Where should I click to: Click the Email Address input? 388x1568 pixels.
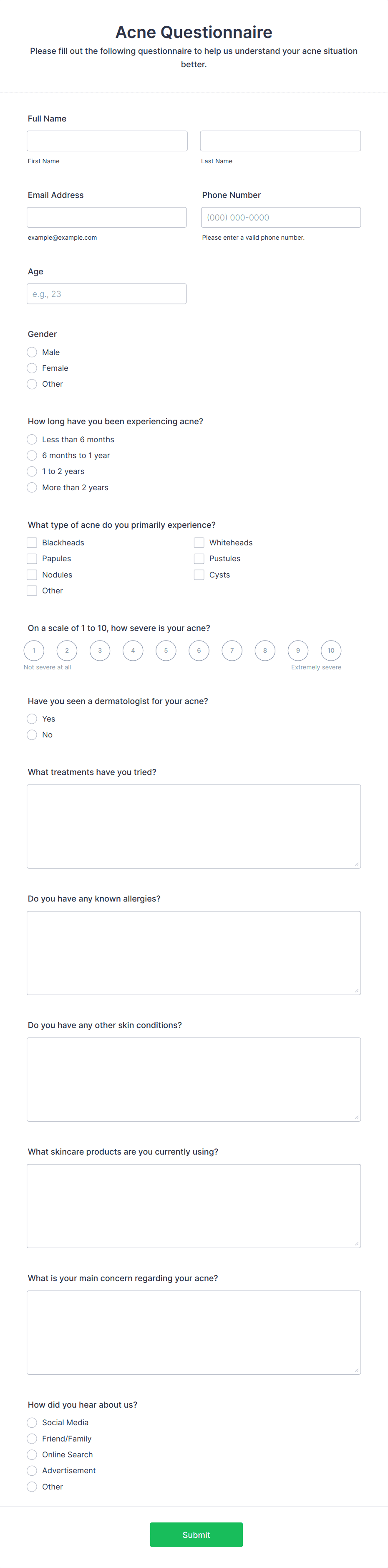[x=107, y=217]
